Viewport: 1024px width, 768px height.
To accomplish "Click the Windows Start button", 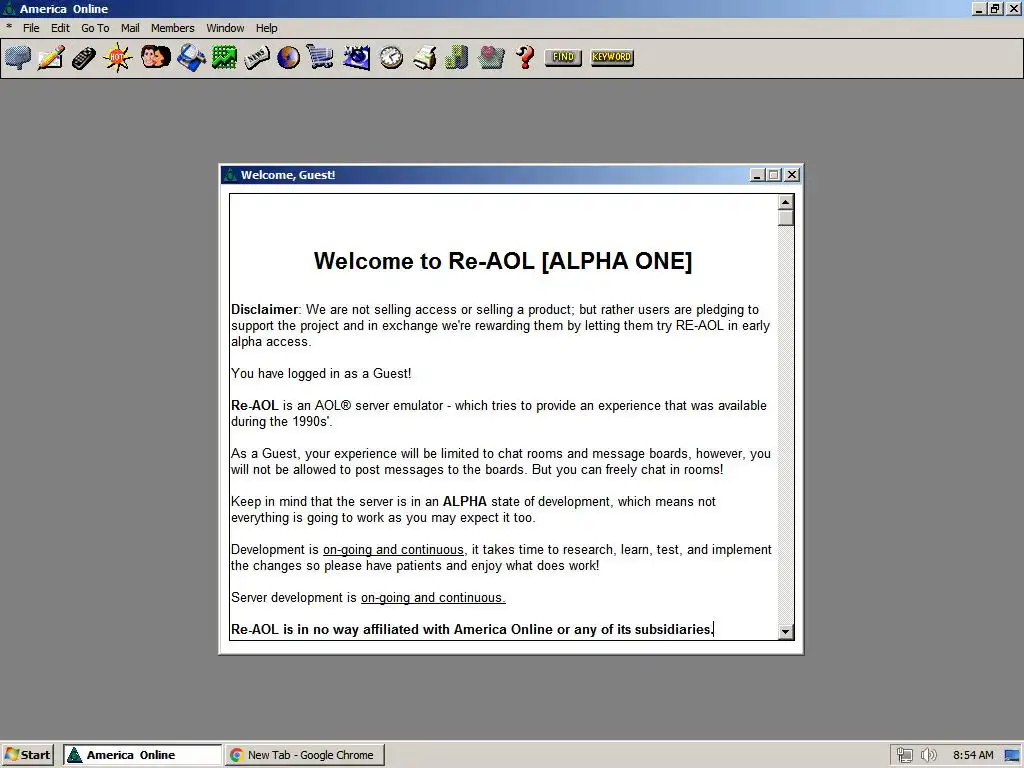I will [27, 755].
